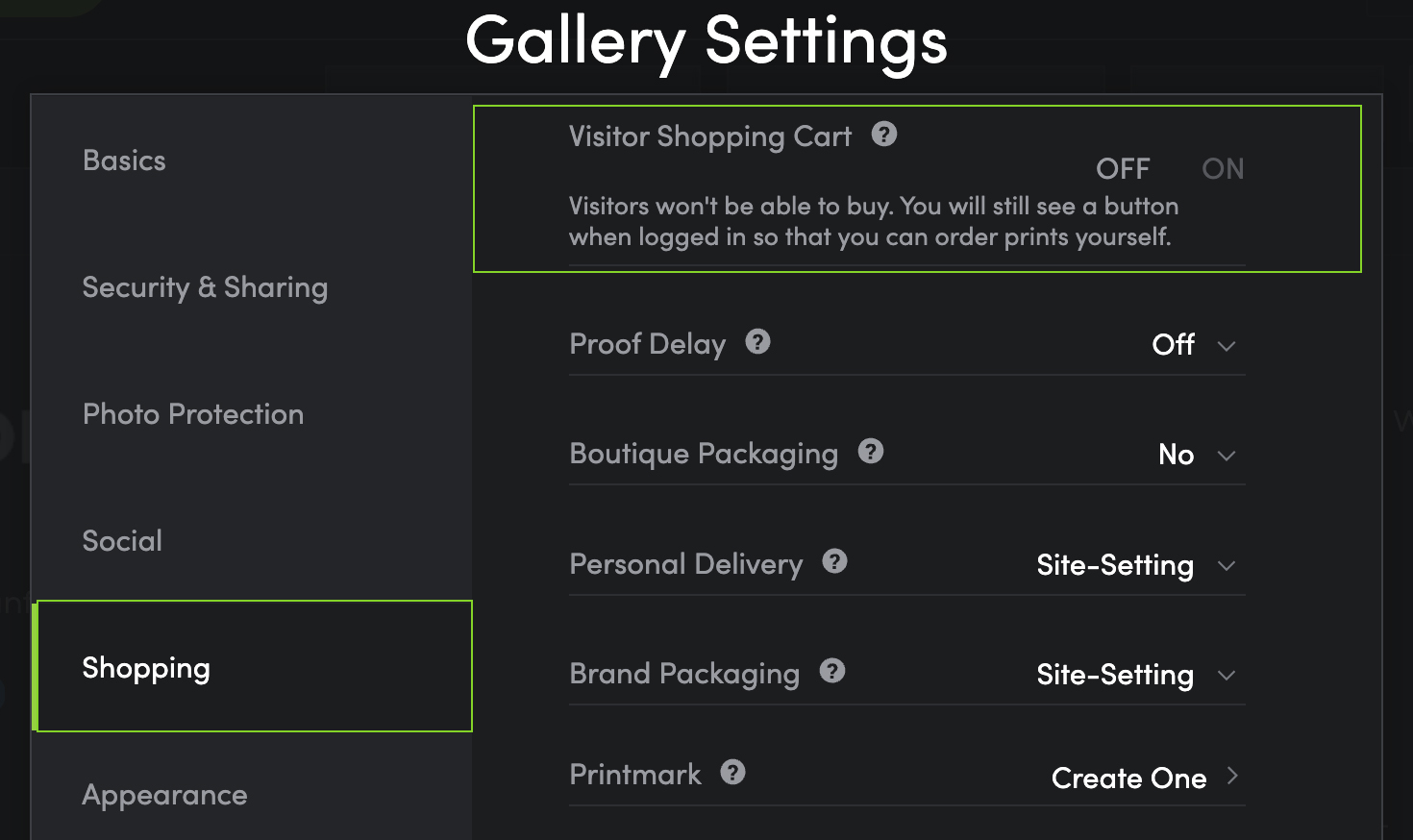Open Personal Delivery Site-Setting dropdown

pyautogui.click(x=1136, y=565)
